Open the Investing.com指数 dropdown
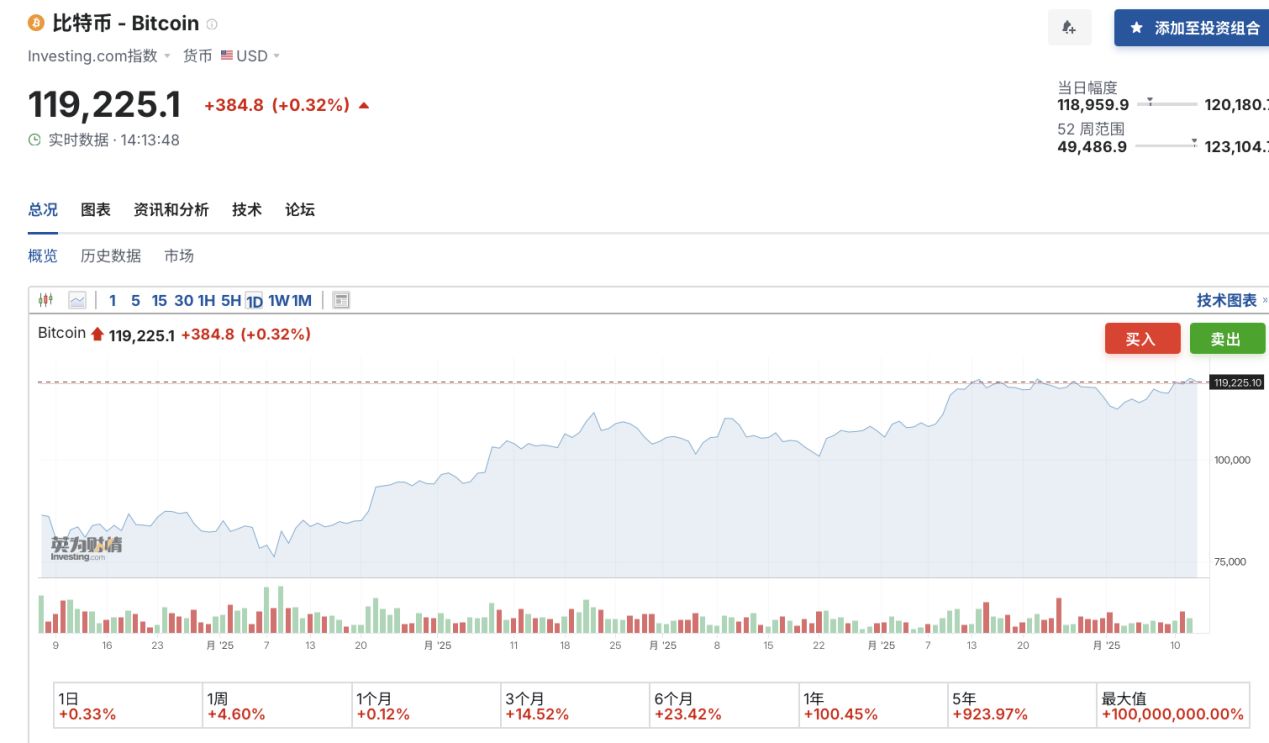The height and width of the screenshot is (743, 1269). coord(99,56)
